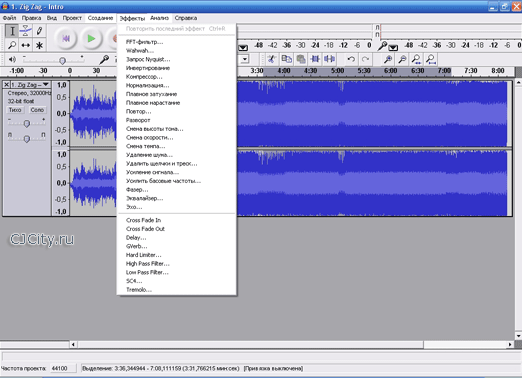Viewport: 522px width, 378px height.
Task: Choose Разворот effect
Action: coord(177,120)
